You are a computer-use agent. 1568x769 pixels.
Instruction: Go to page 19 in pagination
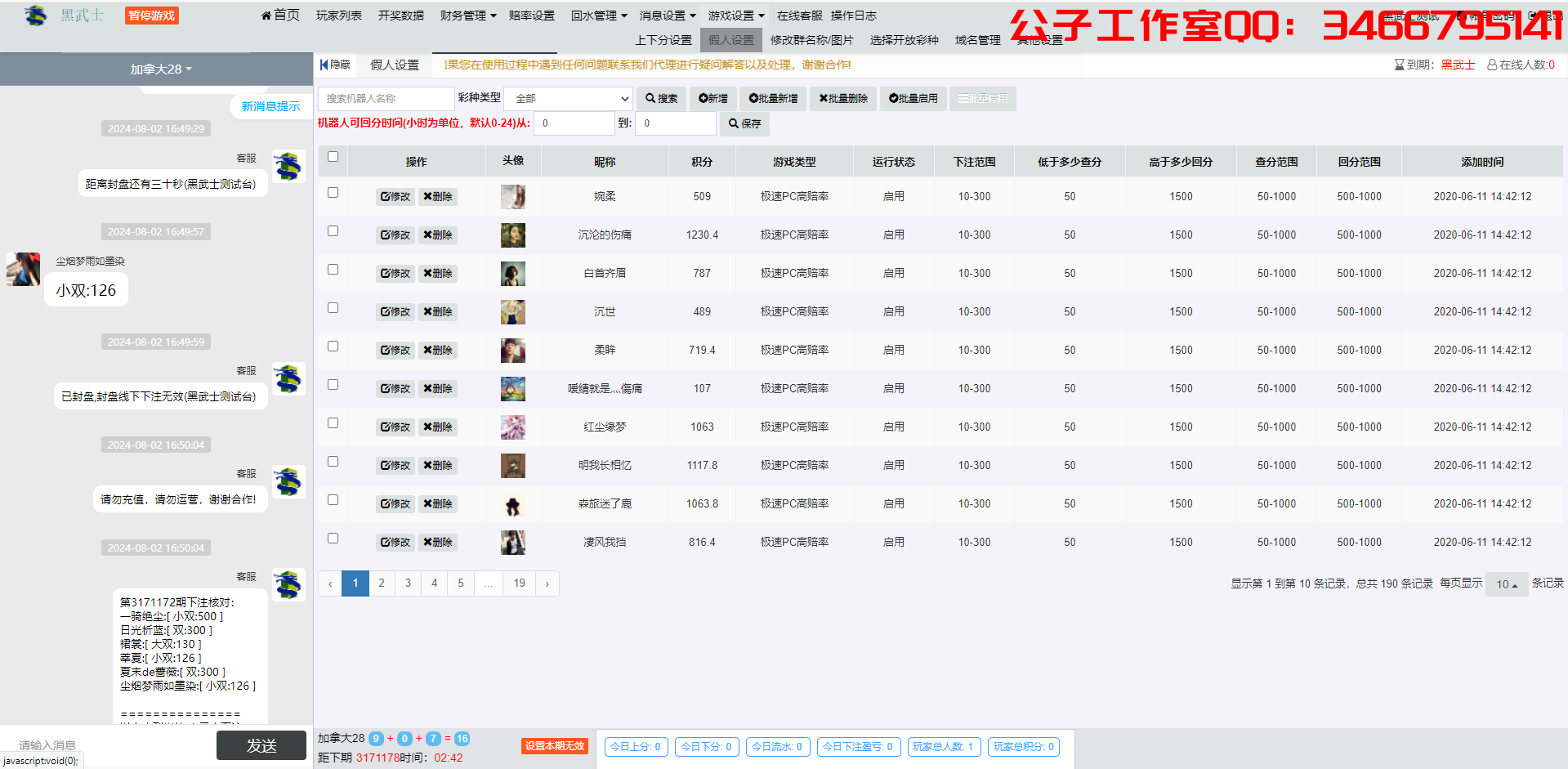(520, 583)
